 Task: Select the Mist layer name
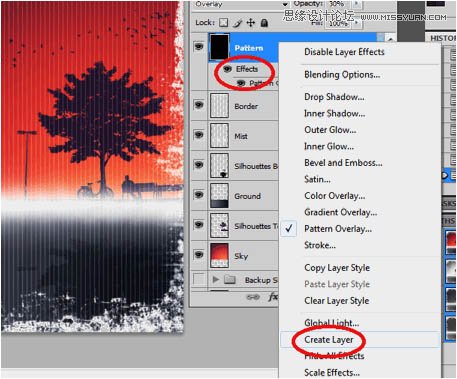[x=241, y=136]
